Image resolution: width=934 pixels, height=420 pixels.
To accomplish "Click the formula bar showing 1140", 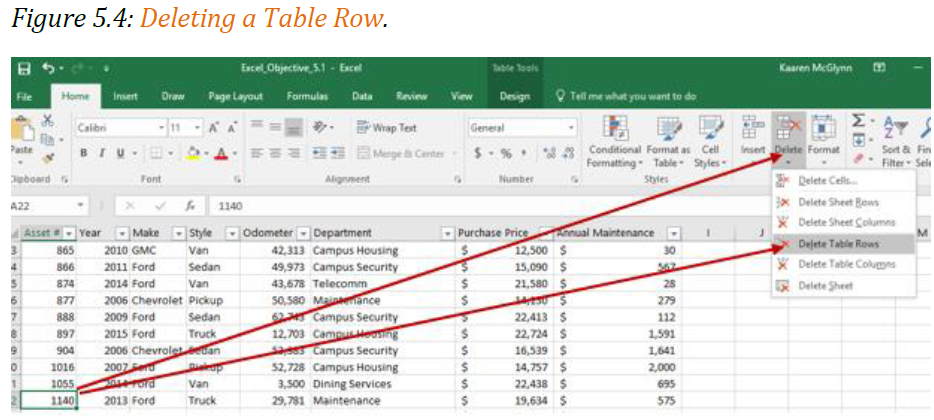I will (x=490, y=206).
